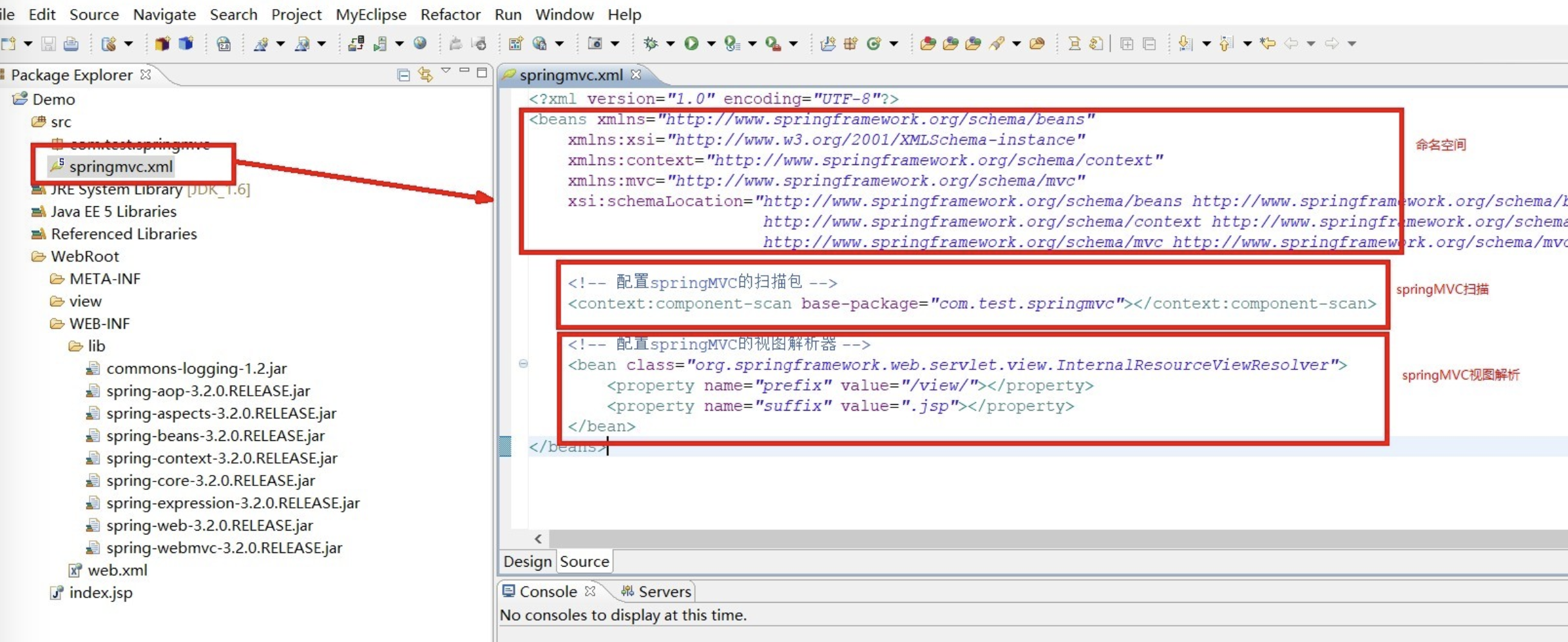The width and height of the screenshot is (1568, 642).
Task: Switch to the Design view tab
Action: 526,561
